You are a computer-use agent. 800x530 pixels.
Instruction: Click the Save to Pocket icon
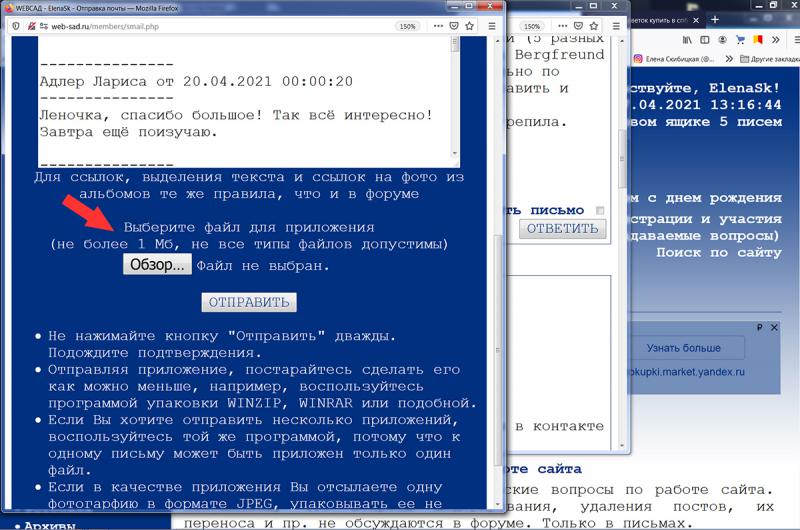click(454, 26)
